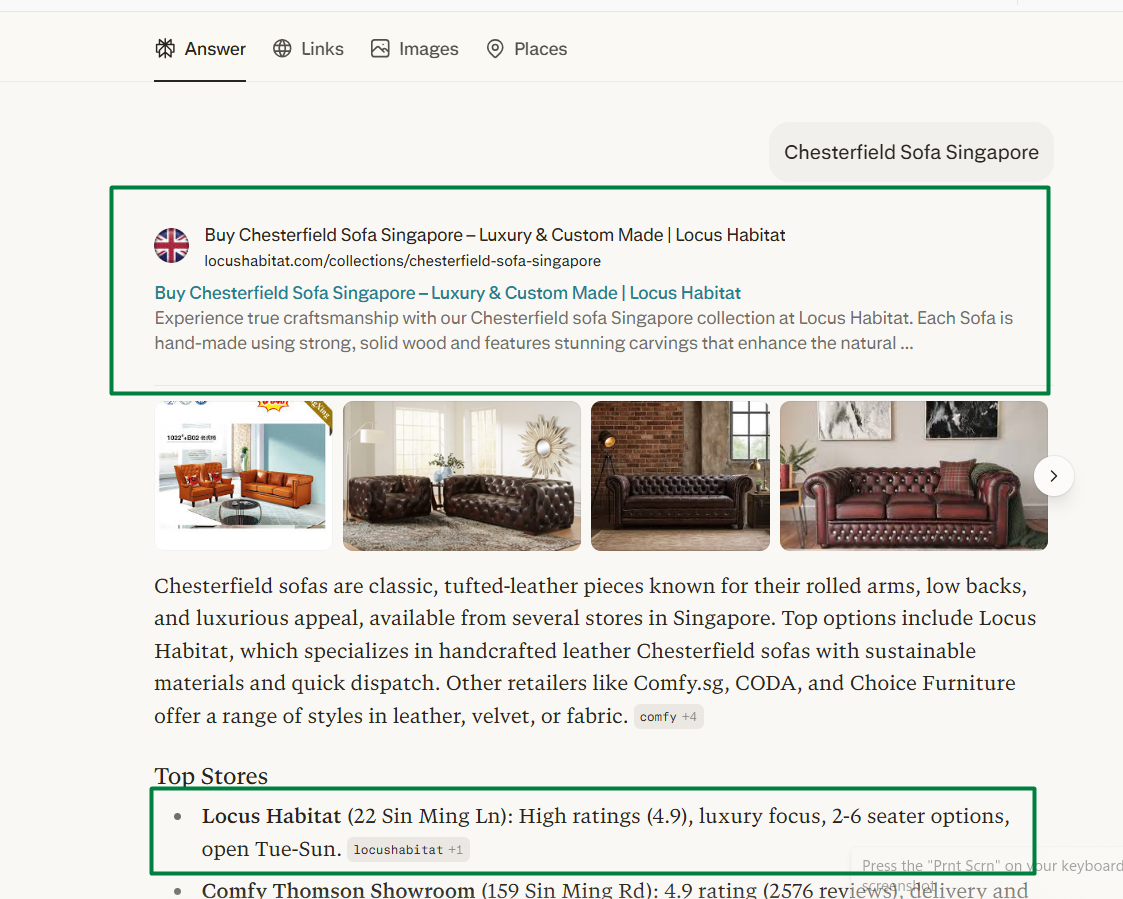Go to the Places tab
1123x899 pixels.
pos(526,49)
